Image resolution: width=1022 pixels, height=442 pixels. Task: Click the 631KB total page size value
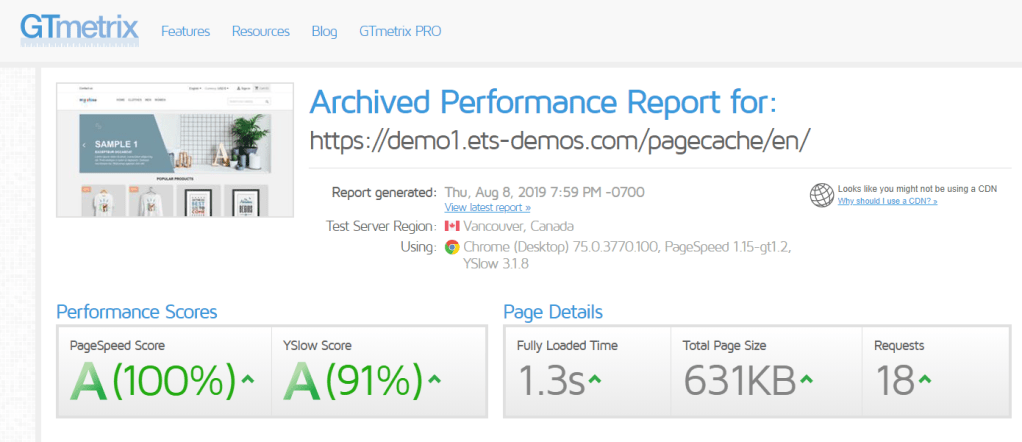(x=740, y=380)
